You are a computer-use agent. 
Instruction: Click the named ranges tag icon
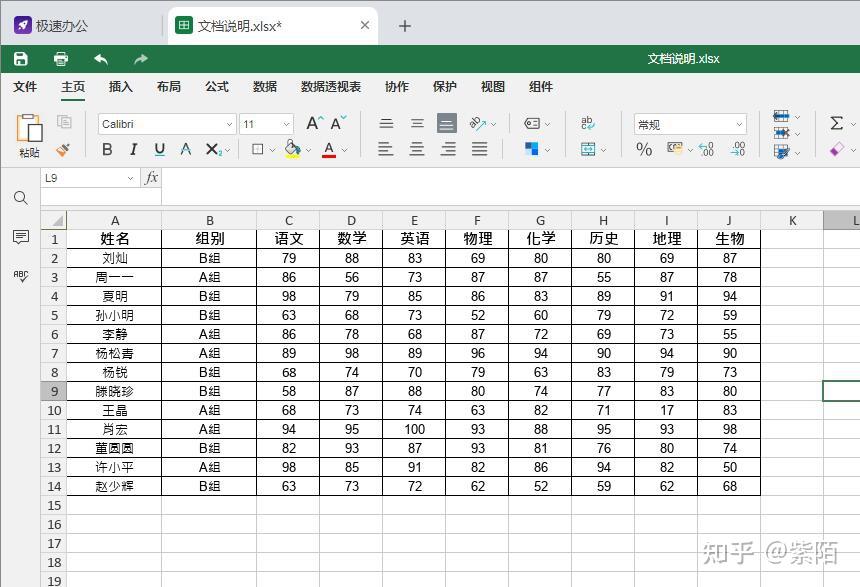[532, 123]
